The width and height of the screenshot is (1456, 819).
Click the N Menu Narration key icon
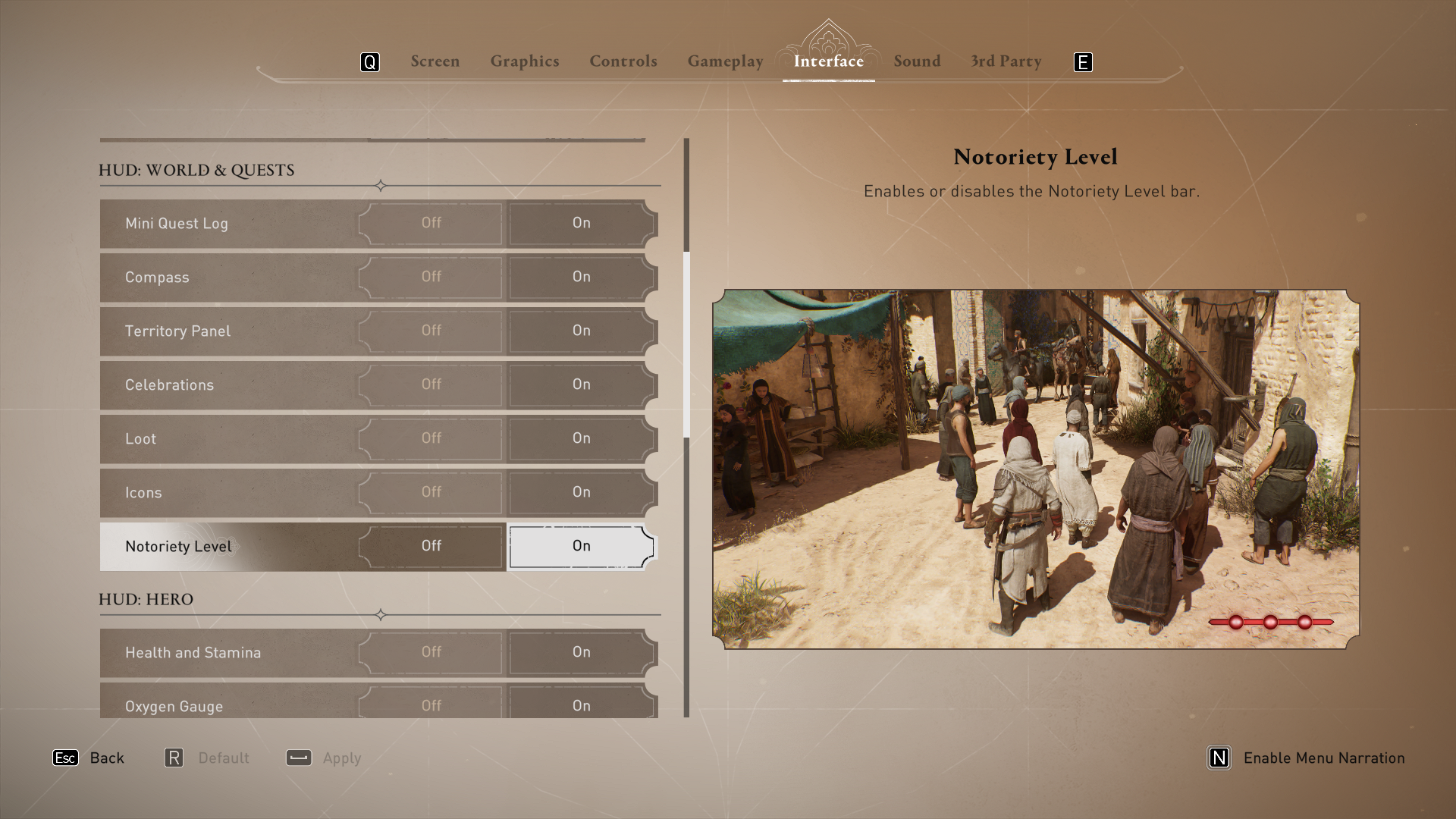(x=1219, y=758)
